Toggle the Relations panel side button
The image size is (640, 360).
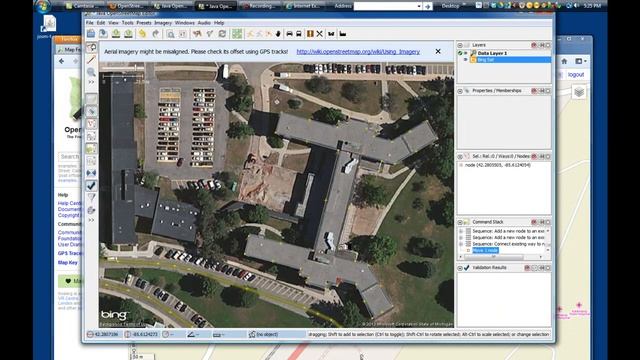(91, 136)
